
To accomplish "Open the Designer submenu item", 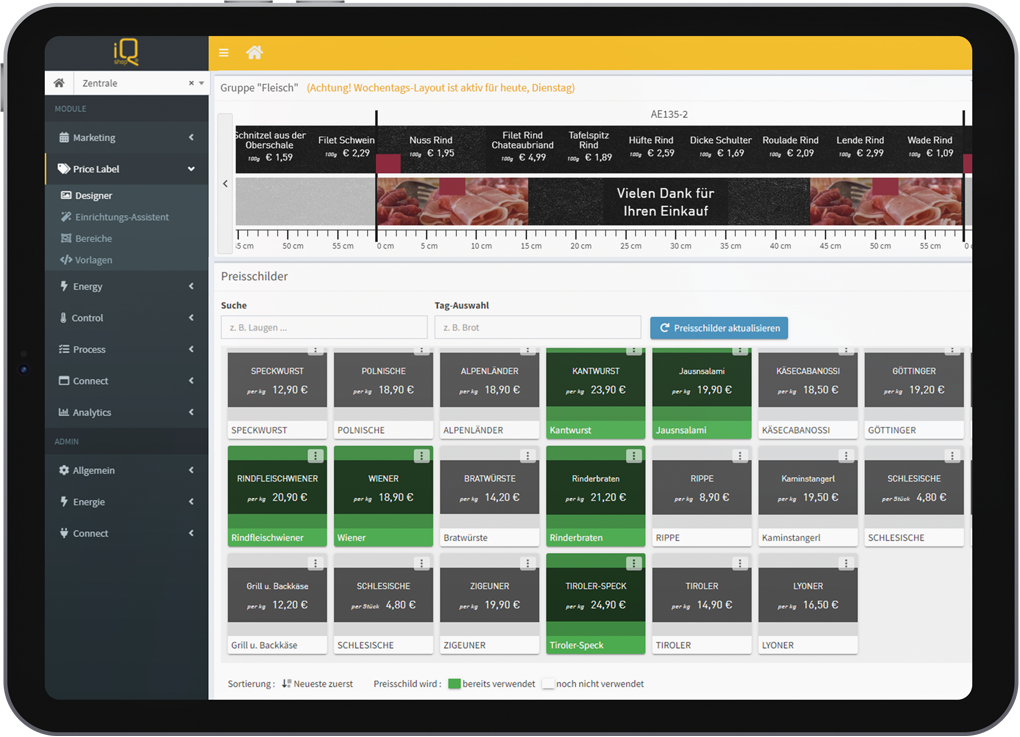I will click(93, 196).
